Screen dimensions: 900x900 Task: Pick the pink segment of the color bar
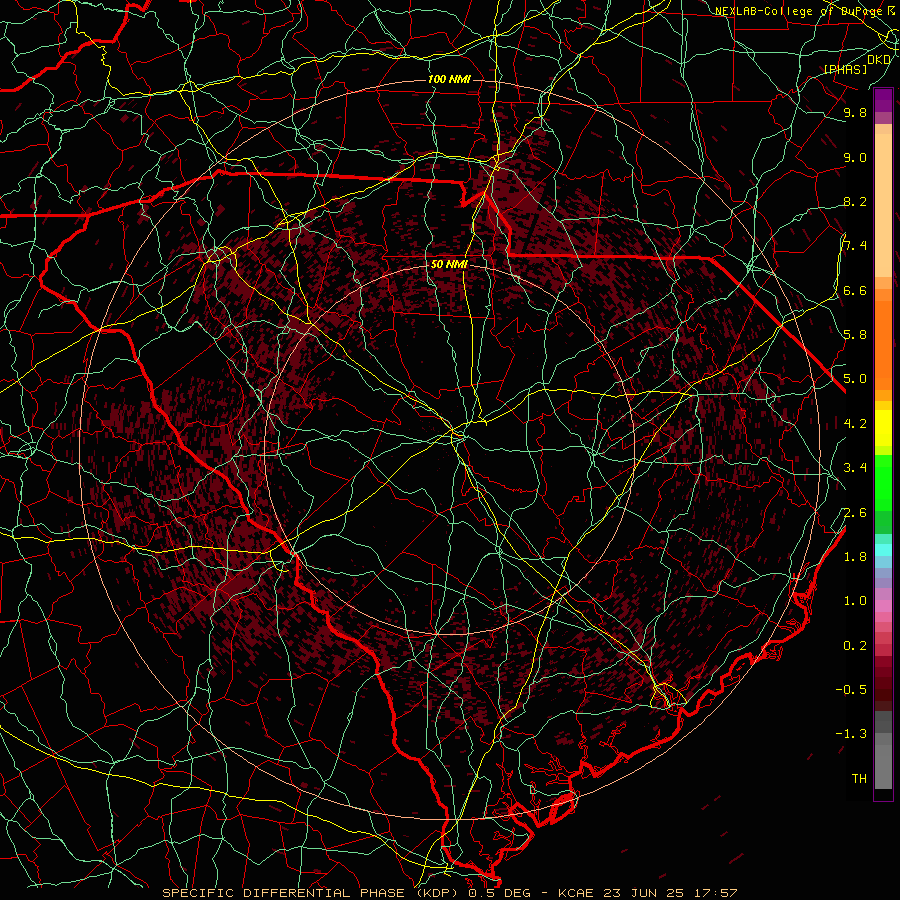click(x=883, y=606)
